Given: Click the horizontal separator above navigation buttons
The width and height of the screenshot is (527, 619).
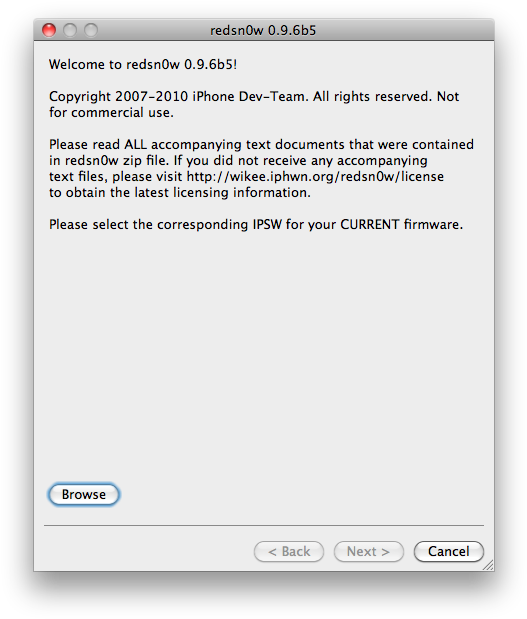Looking at the screenshot, I should point(264,525).
